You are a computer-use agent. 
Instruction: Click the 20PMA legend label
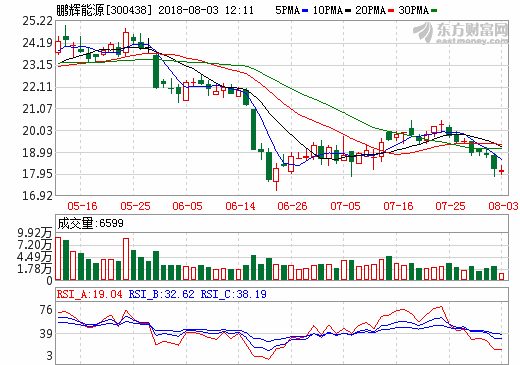coord(371,10)
